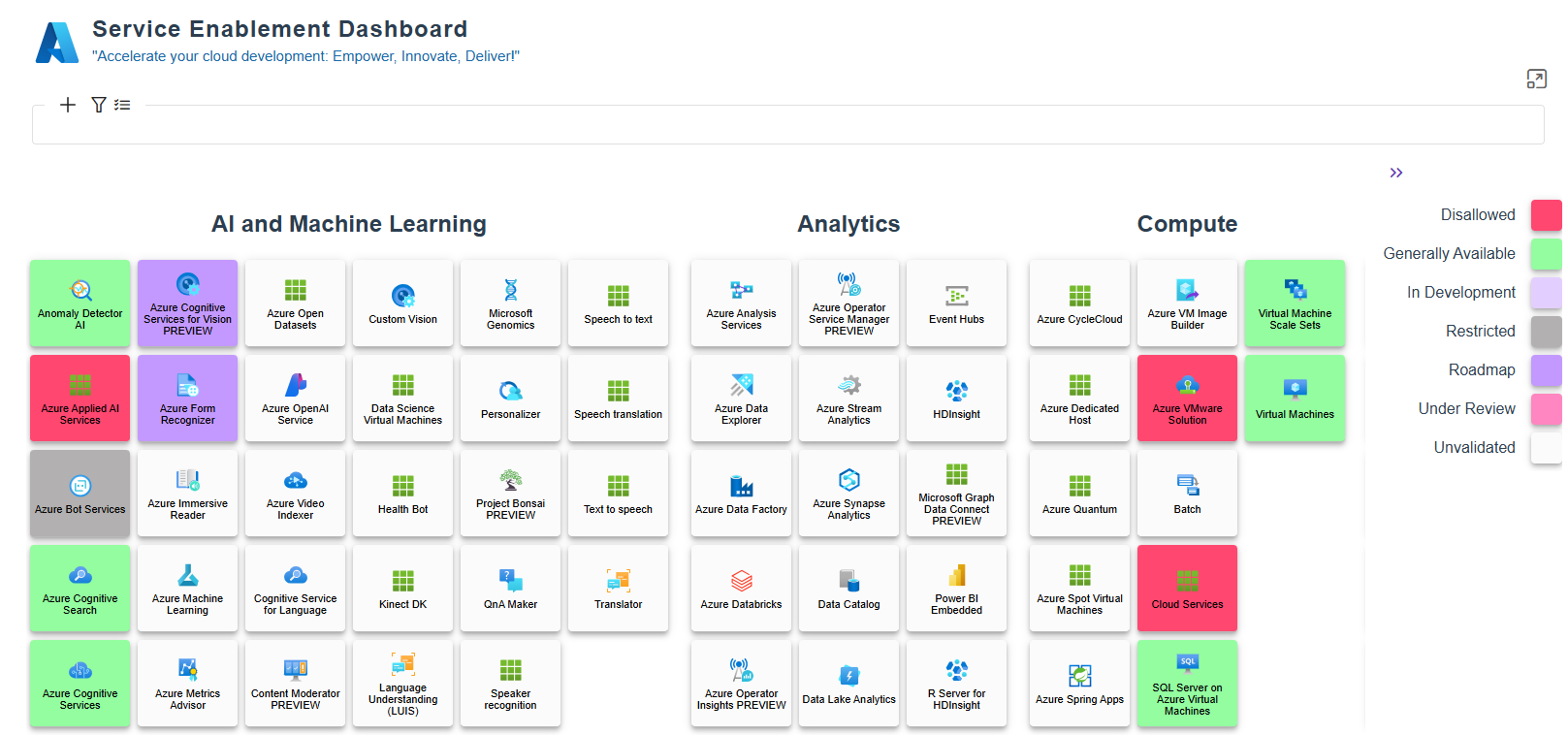This screenshot has height=735, width=1568.
Task: Click the Virtual Machines tile
Action: (x=1295, y=399)
